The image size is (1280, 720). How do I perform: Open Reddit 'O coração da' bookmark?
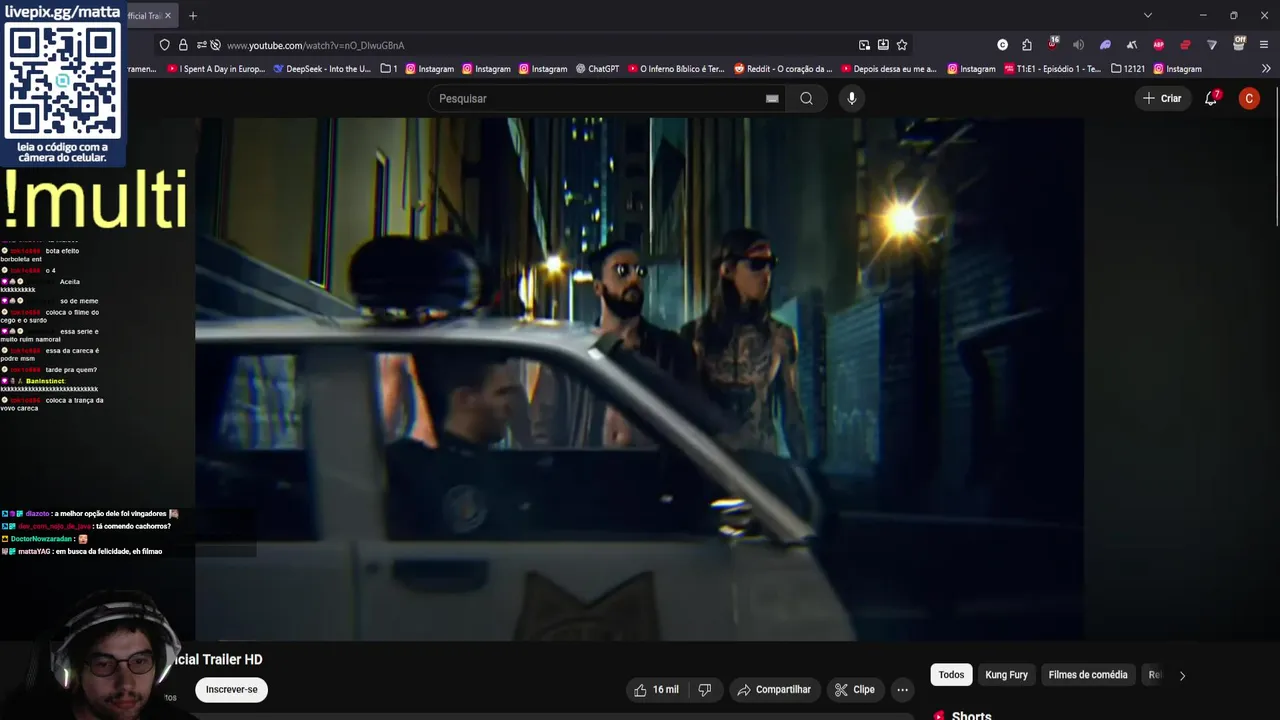783,69
